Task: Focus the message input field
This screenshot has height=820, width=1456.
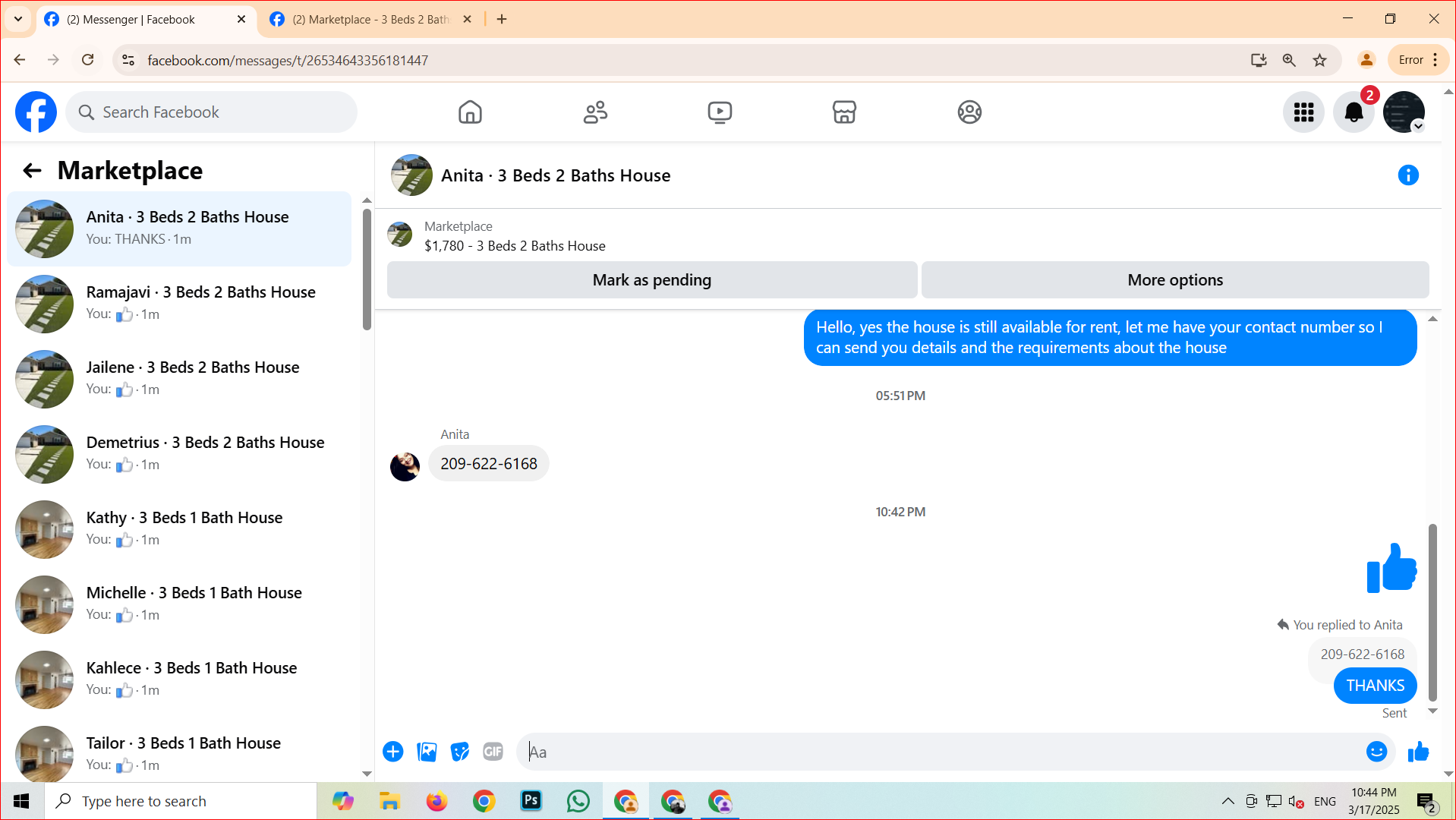Action: [x=941, y=752]
